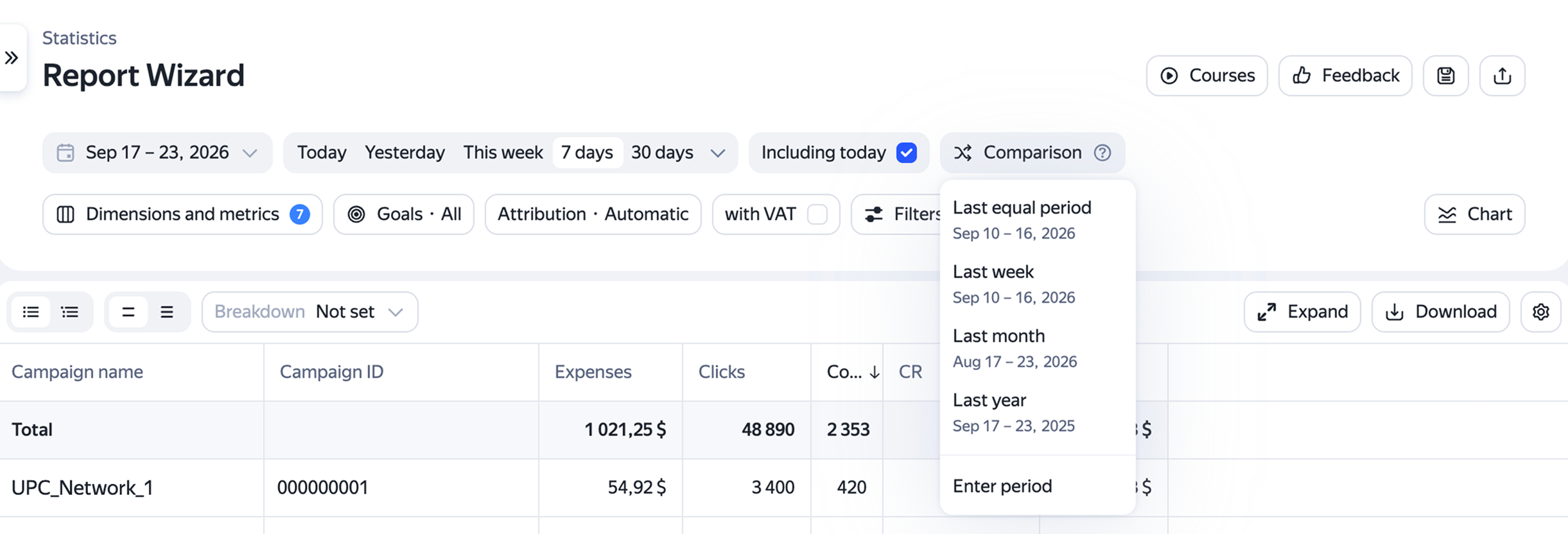1568x534 pixels.
Task: Click the Feedback button
Action: click(1345, 76)
